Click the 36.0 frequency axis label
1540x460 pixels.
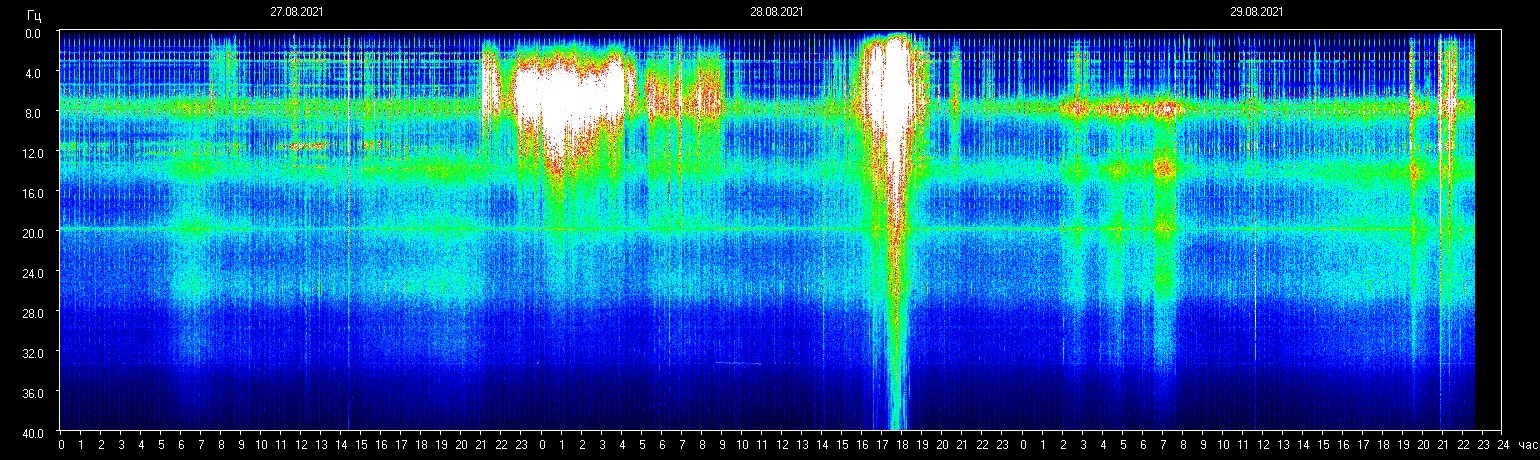[32, 393]
